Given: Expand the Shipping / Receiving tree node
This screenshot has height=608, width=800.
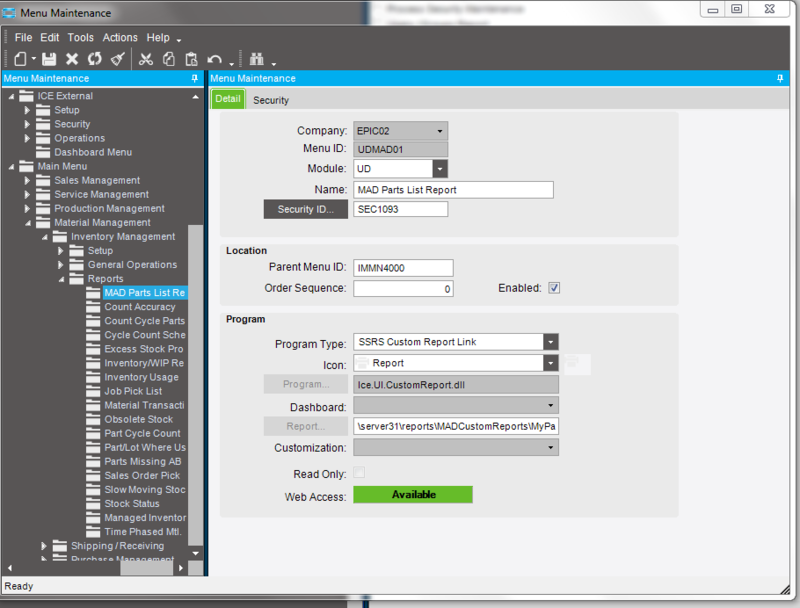Looking at the screenshot, I should click(42, 546).
